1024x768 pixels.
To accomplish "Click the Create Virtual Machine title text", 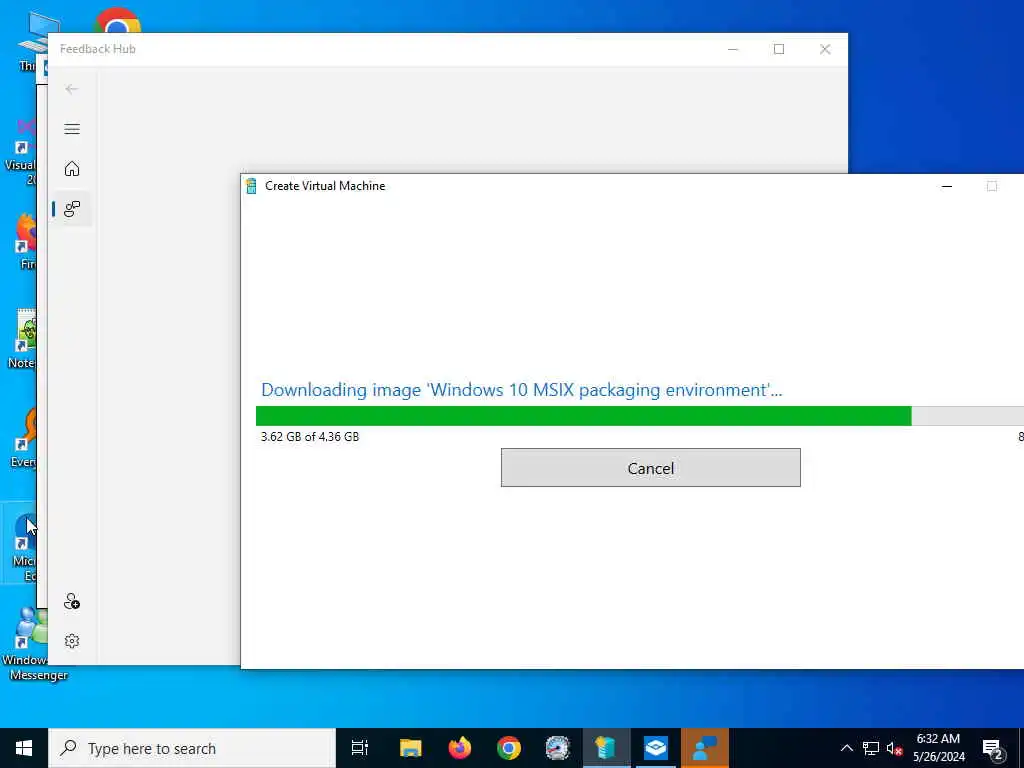I will tap(325, 186).
